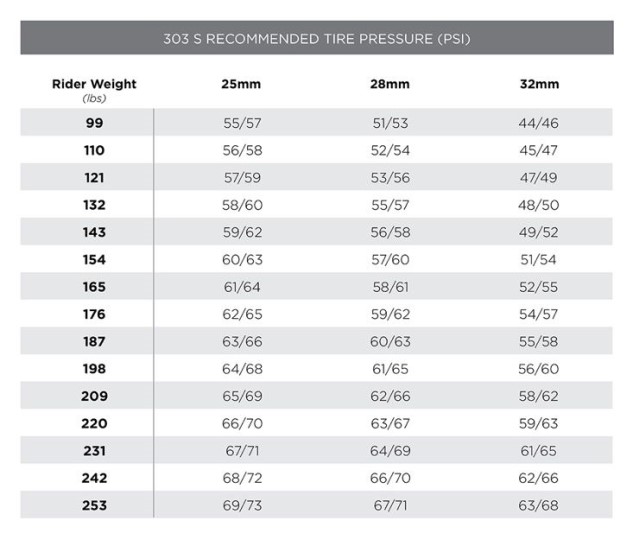Select the 143 rider weight row label
The image size is (633, 546).
click(94, 232)
